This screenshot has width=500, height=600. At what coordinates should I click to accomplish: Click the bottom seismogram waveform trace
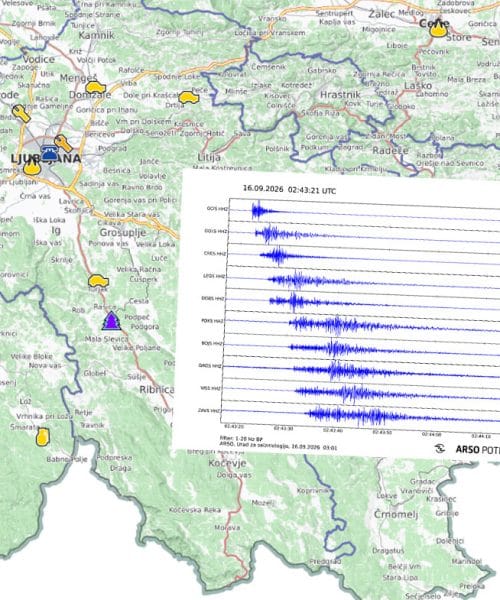tap(361, 416)
